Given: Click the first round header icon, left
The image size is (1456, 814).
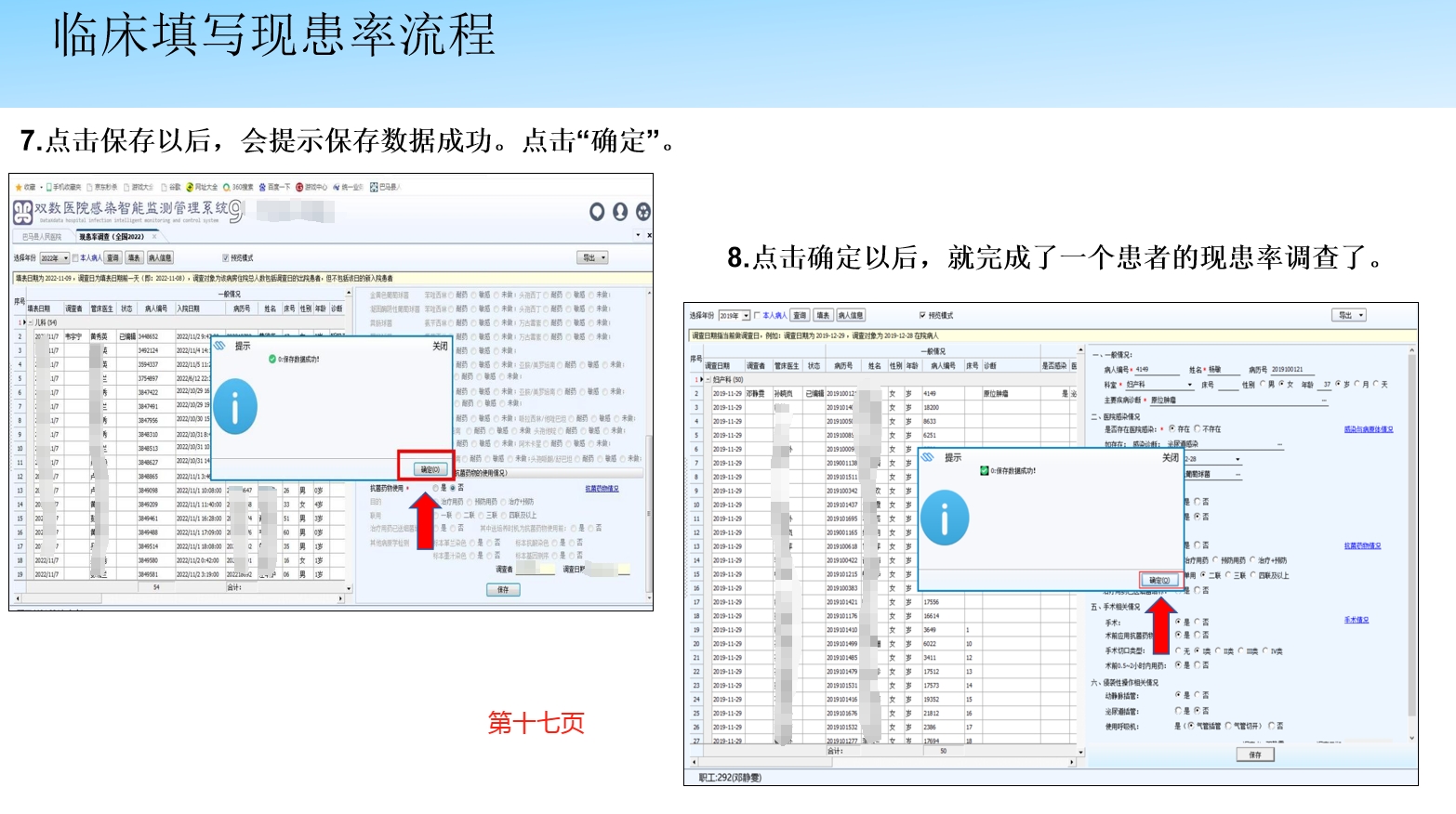Looking at the screenshot, I should click(597, 212).
